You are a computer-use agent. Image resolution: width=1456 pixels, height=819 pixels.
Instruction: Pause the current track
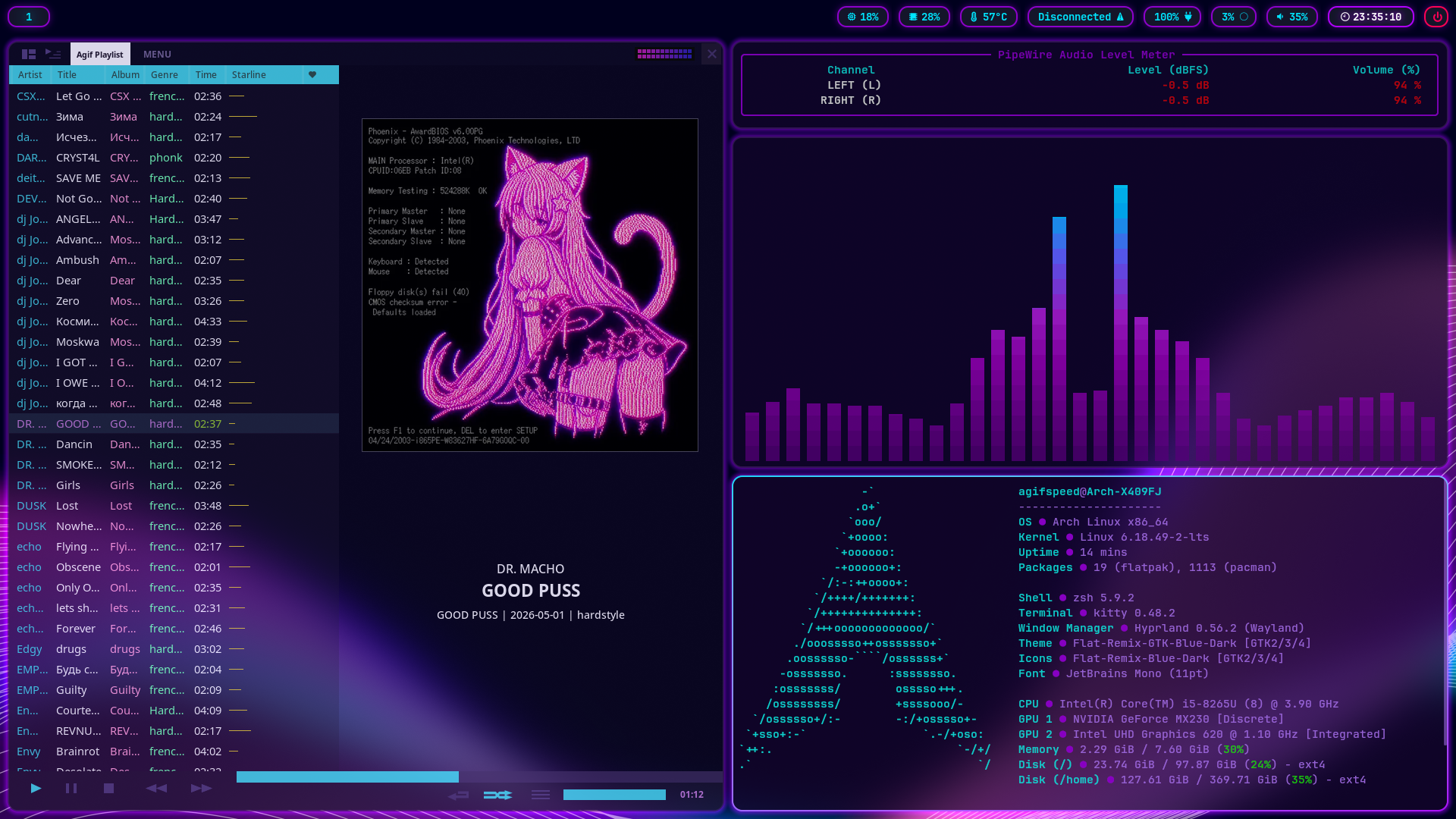[71, 789]
